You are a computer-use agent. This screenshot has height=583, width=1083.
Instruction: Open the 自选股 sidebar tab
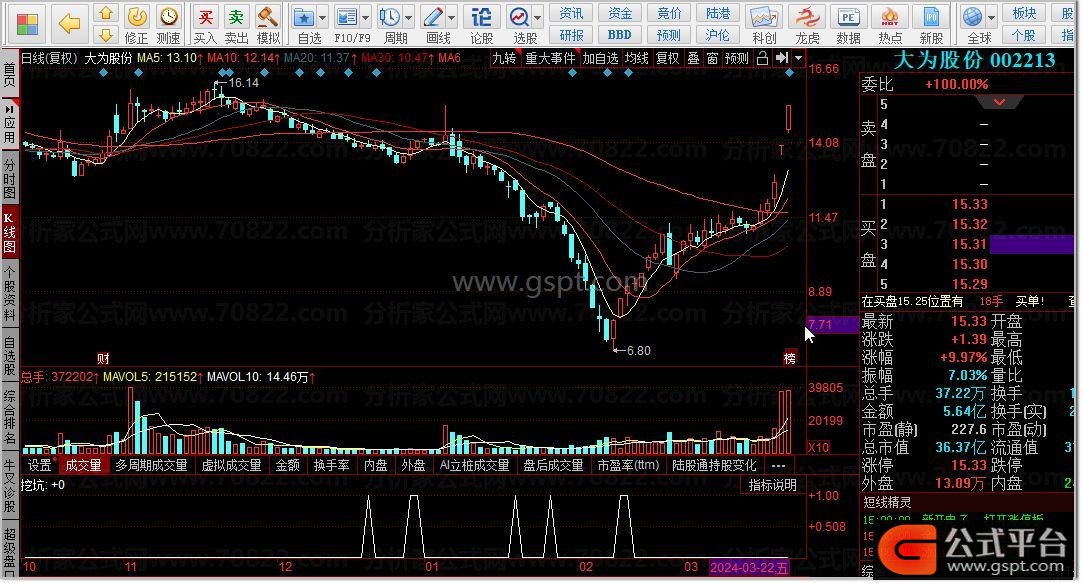(x=10, y=356)
